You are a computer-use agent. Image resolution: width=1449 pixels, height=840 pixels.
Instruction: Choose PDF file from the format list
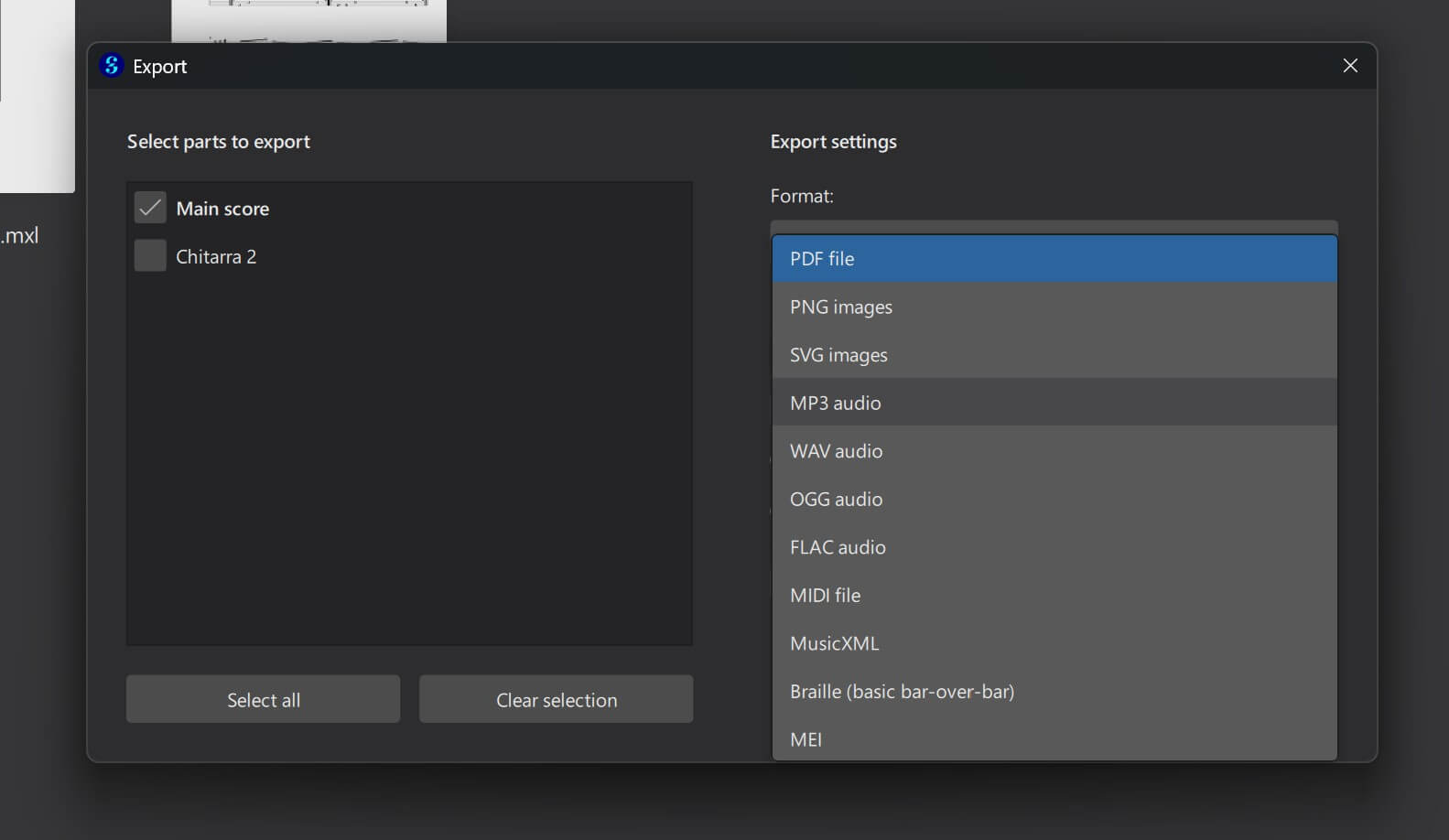1054,259
